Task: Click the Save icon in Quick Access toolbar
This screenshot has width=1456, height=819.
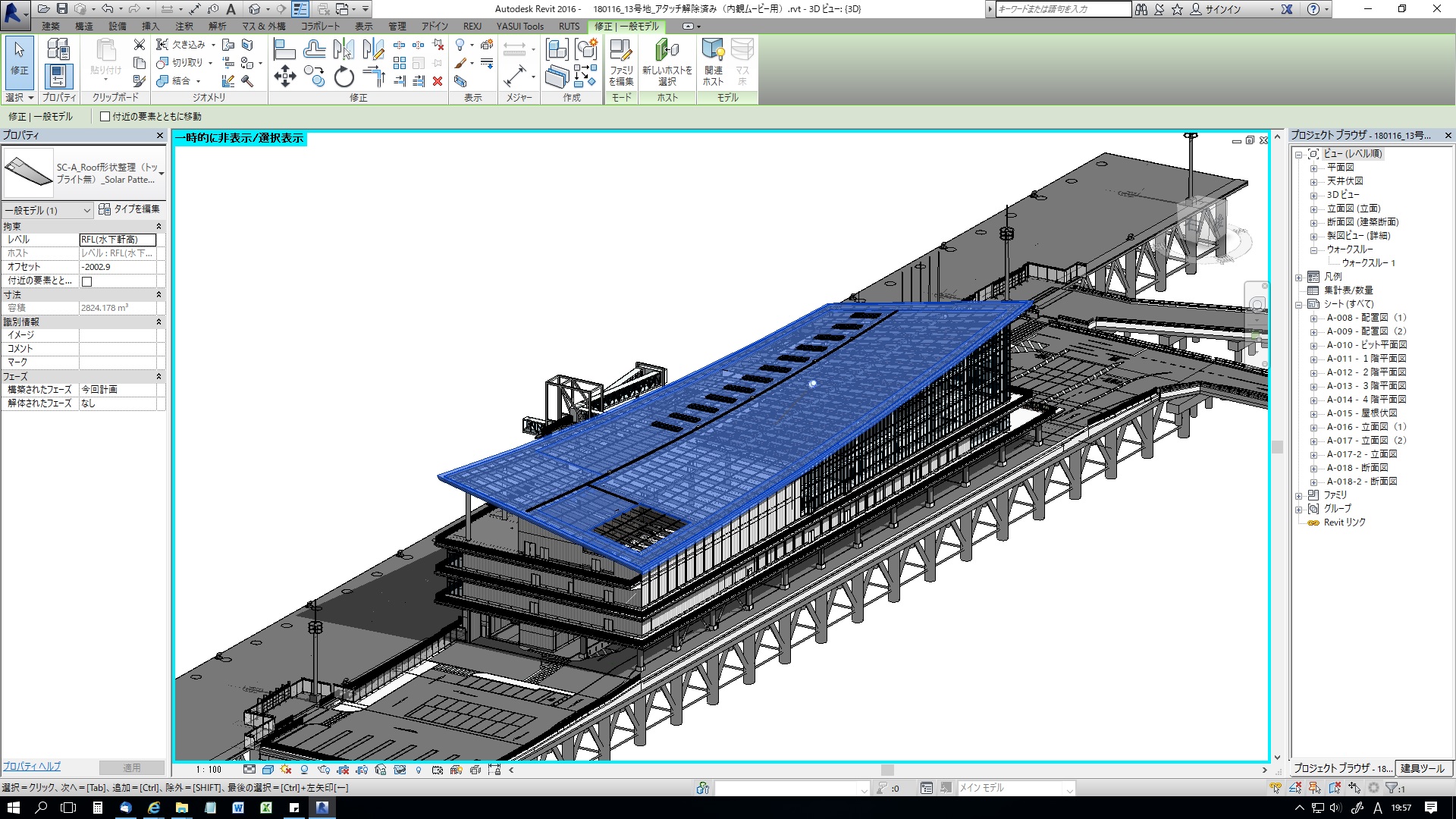Action: [x=62, y=9]
